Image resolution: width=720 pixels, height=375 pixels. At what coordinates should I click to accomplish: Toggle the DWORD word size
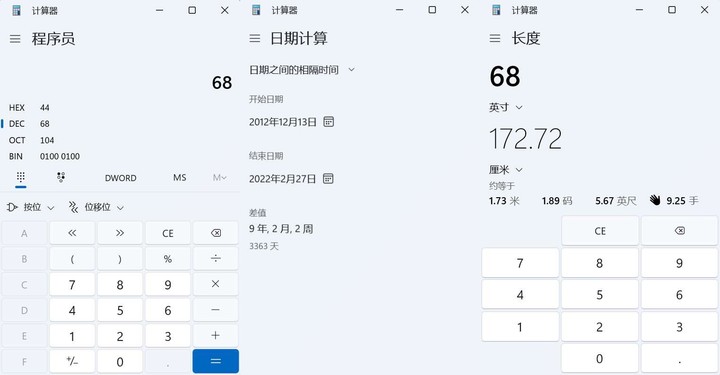pos(120,178)
